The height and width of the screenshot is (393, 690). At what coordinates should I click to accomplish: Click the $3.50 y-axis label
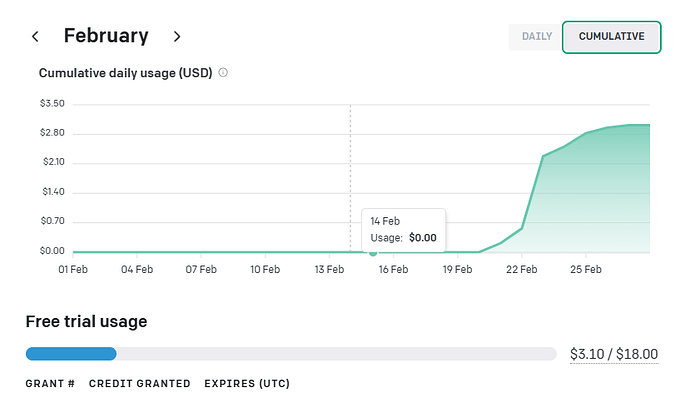click(x=52, y=103)
